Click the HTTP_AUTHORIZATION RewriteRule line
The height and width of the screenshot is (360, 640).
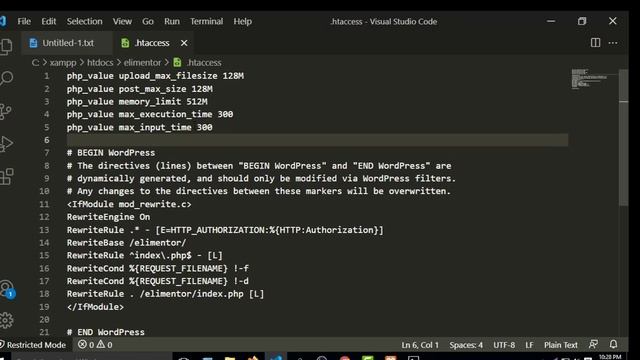tap(225, 230)
